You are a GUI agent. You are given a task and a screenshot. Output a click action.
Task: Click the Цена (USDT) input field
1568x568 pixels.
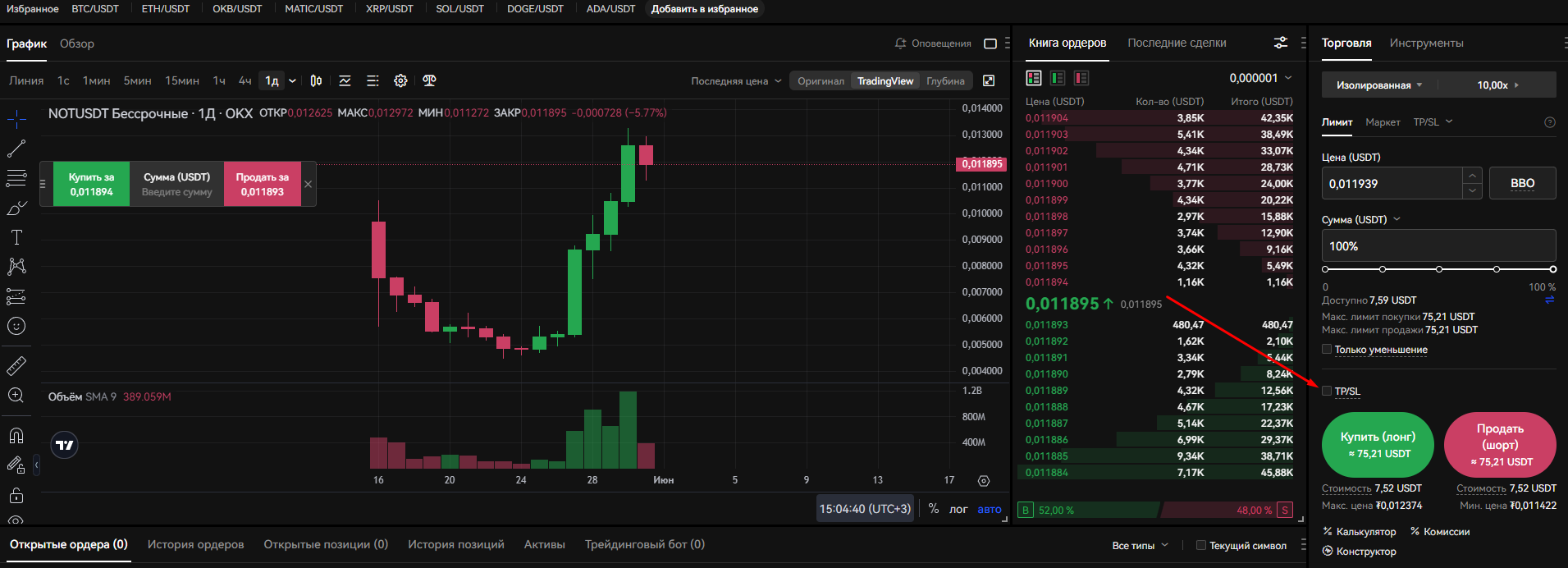click(x=1392, y=183)
